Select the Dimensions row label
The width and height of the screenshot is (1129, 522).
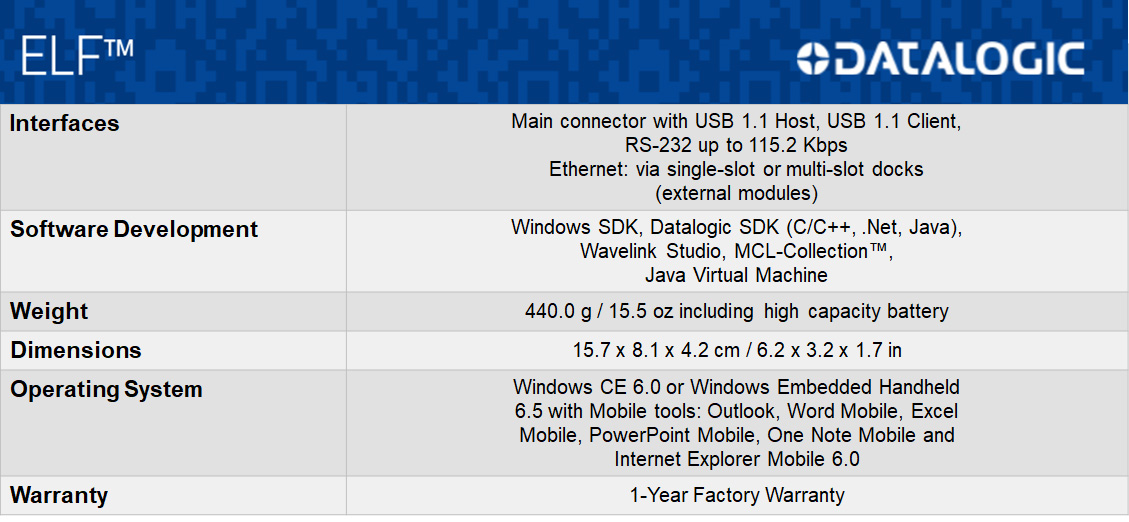click(x=76, y=350)
